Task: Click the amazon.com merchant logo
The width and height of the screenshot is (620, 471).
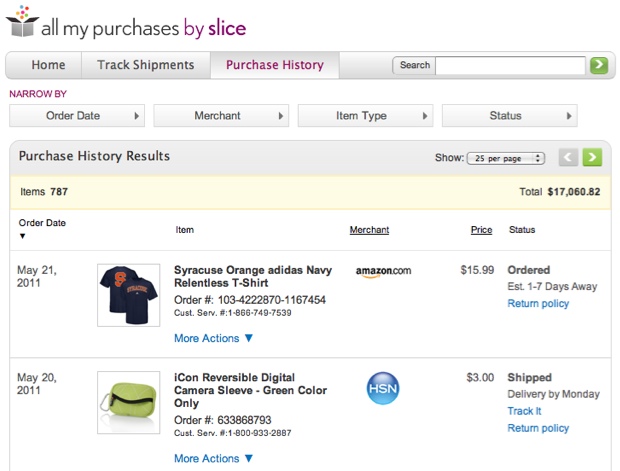Action: [383, 271]
